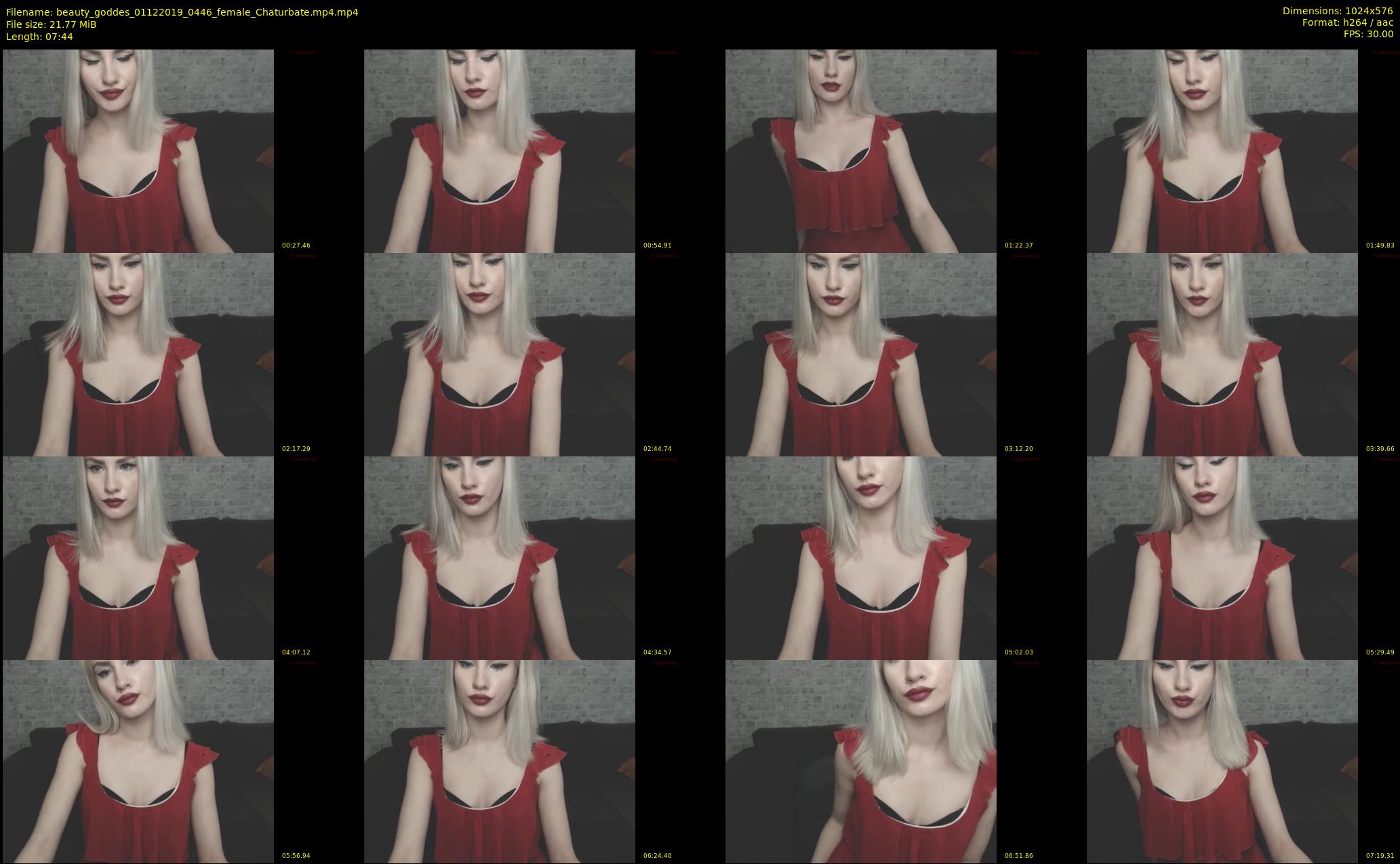Open the frame timestamped 02:44.74
This screenshot has width=1400, height=864.
pos(500,354)
